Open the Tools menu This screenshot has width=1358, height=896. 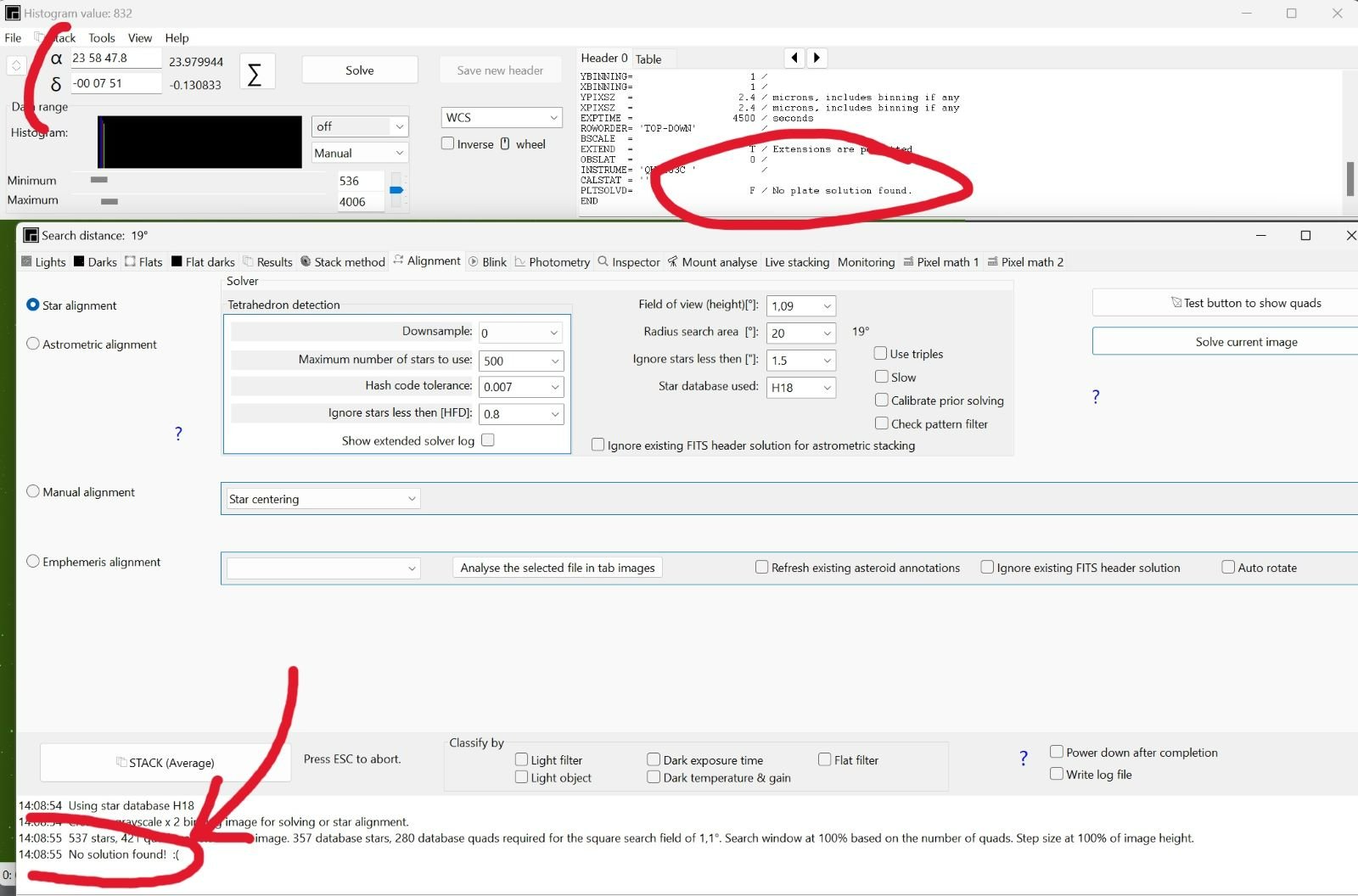(x=101, y=38)
